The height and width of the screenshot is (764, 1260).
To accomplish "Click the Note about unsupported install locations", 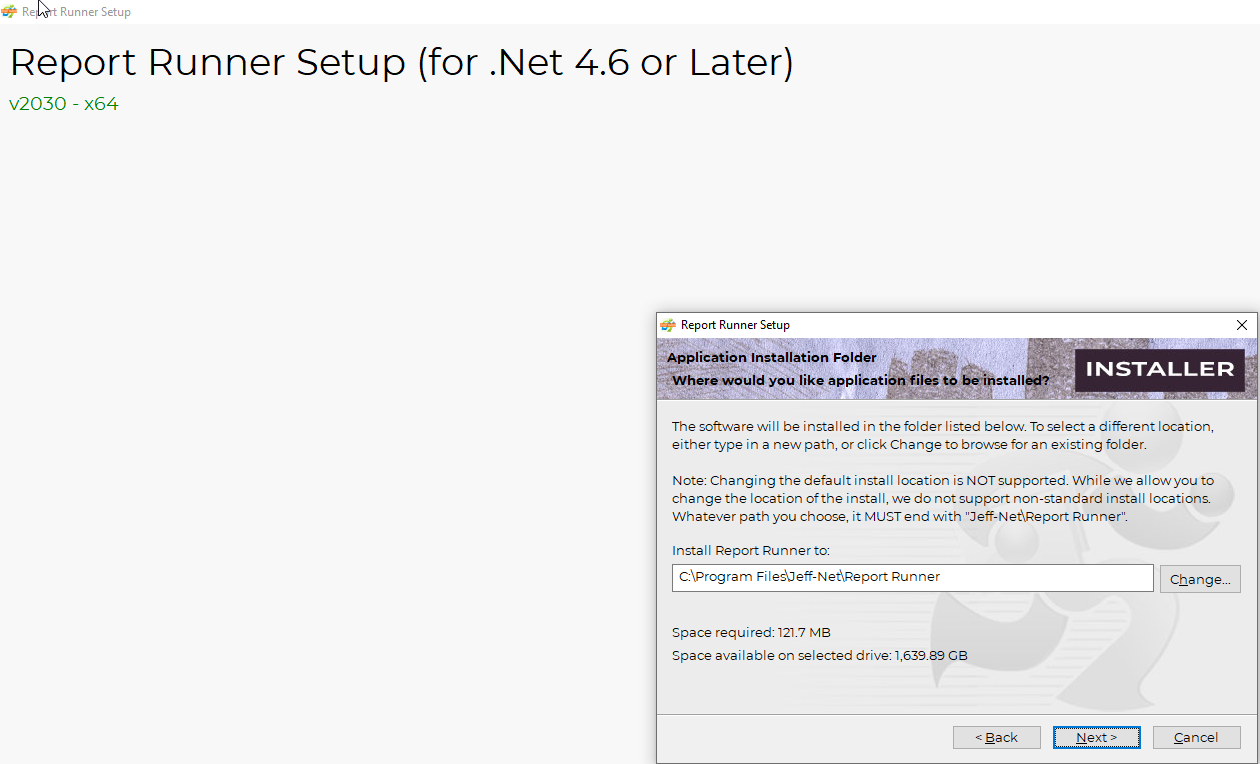I will pyautogui.click(x=942, y=498).
